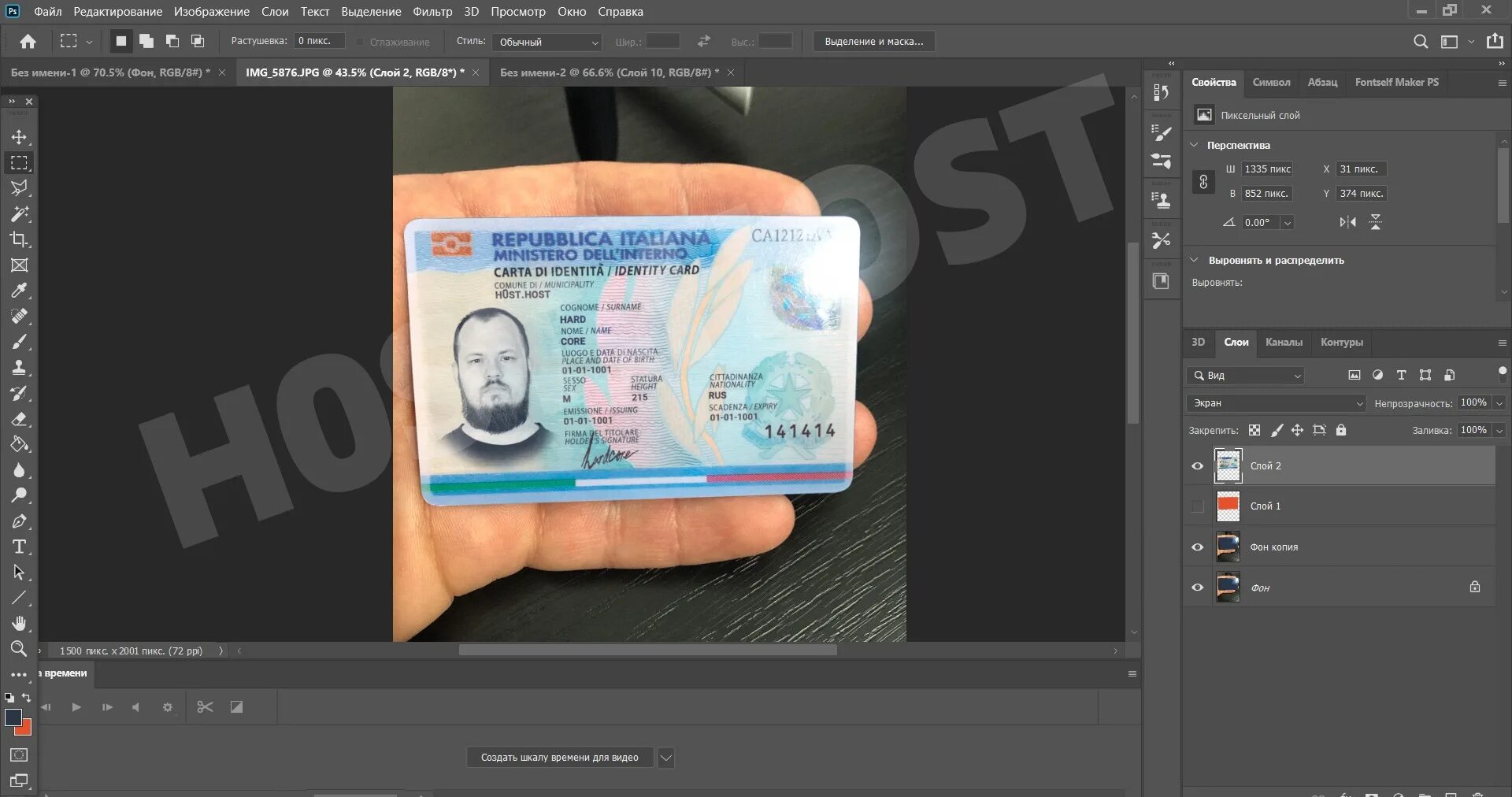Open blend mode dropdown Экран

click(1277, 403)
